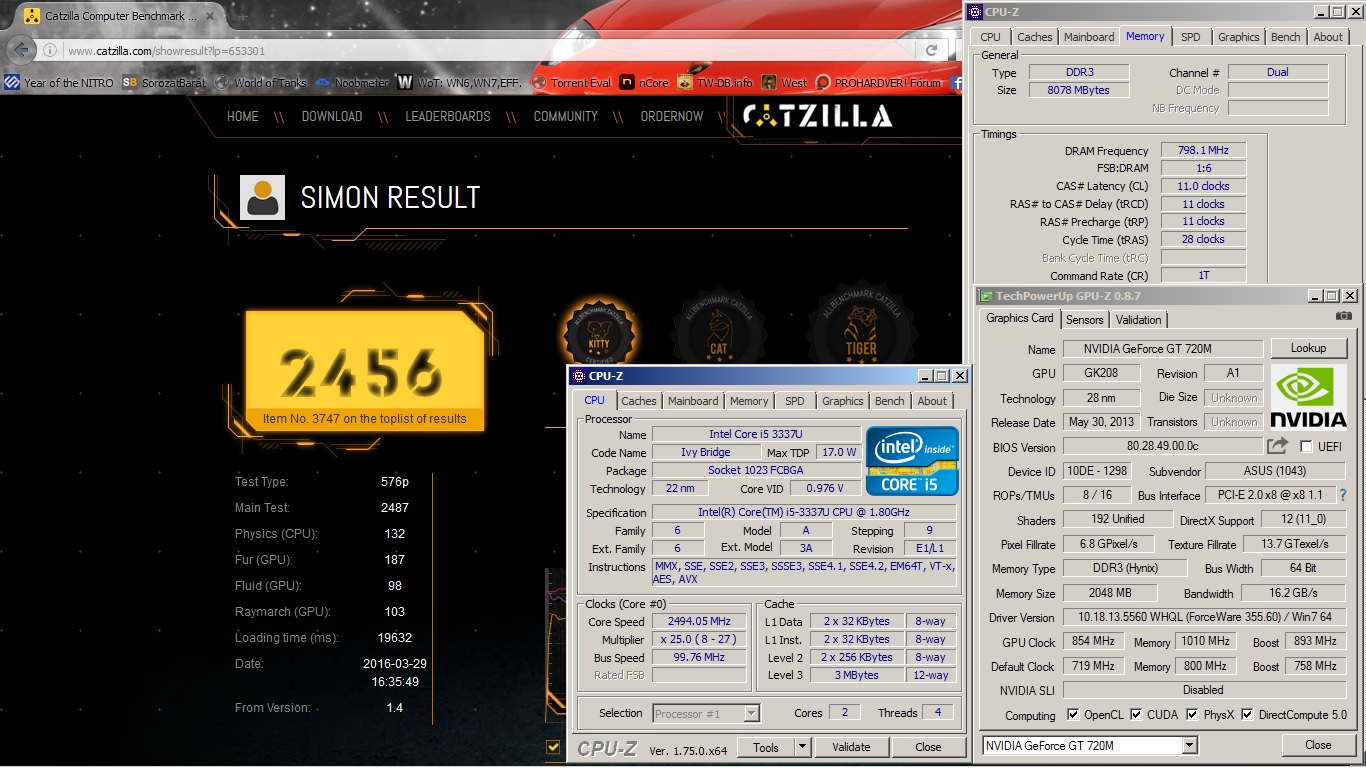The image size is (1366, 768).
Task: Toggle the yellow checkbox under the Catzilla graph
Action: pyautogui.click(x=553, y=746)
